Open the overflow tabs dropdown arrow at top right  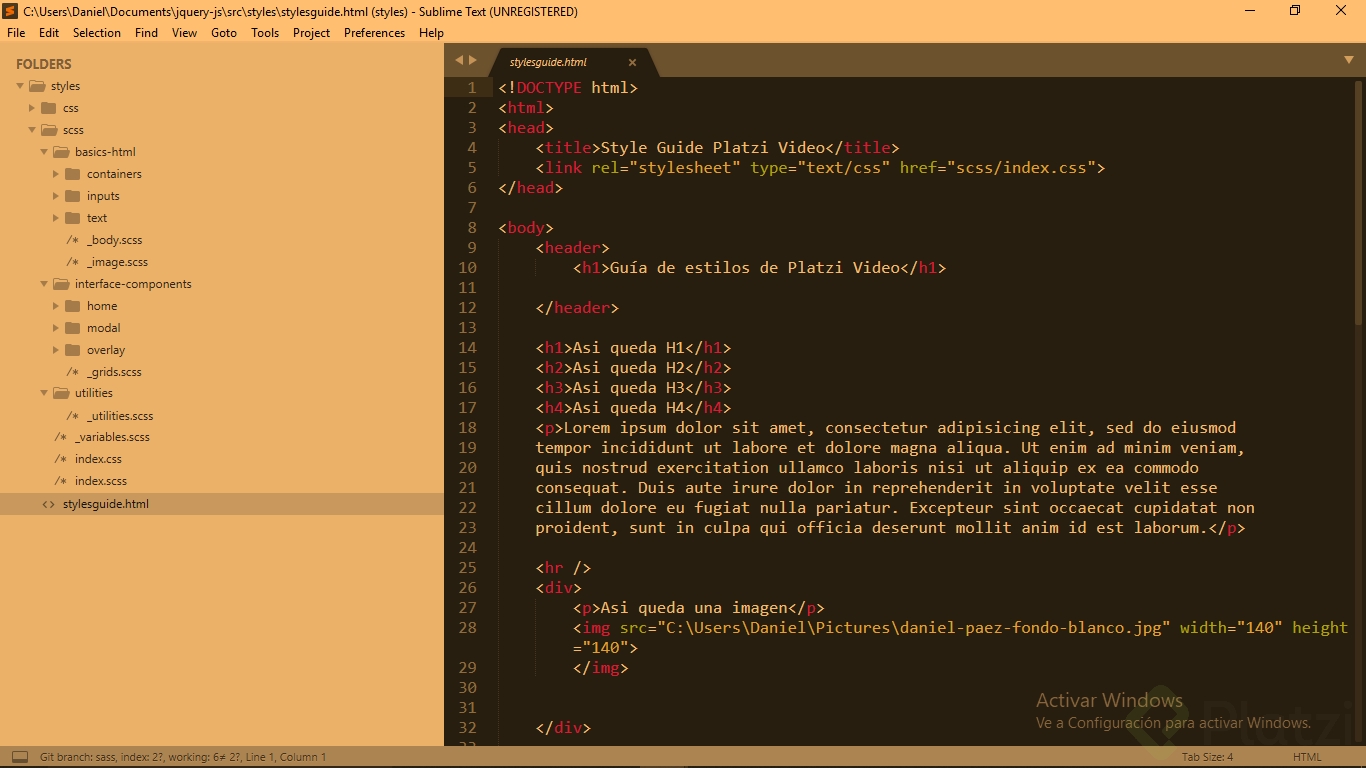pos(1349,60)
